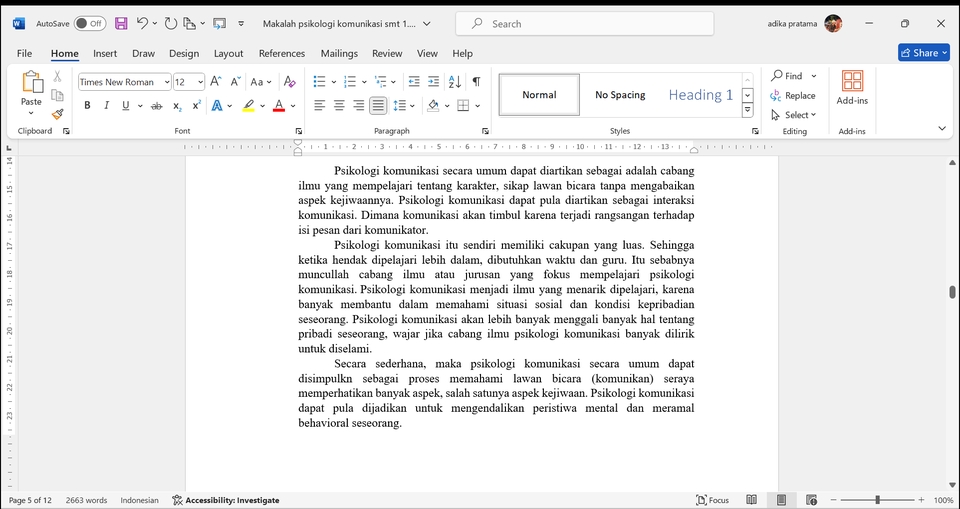Click the Copy icon under Cut
The width and height of the screenshot is (960, 509).
tap(57, 95)
